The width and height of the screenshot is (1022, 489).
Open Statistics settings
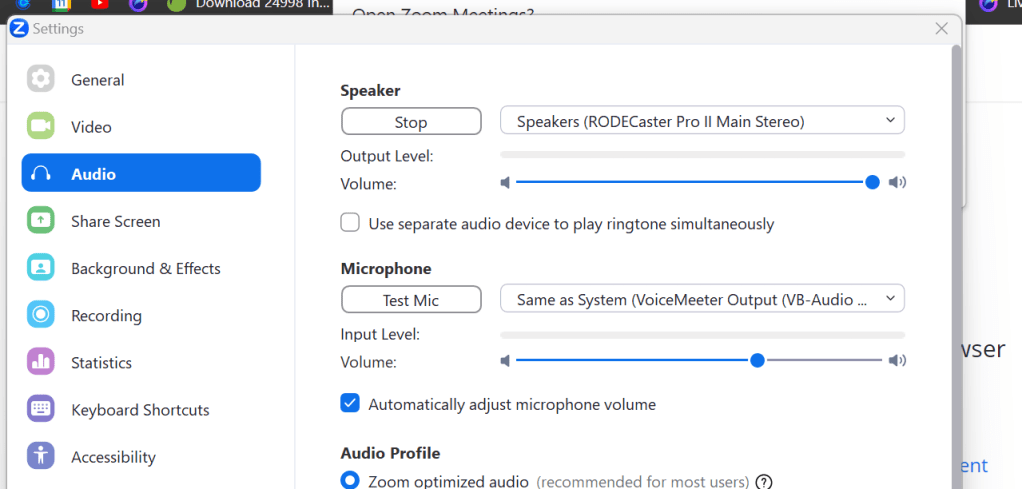pos(141,362)
